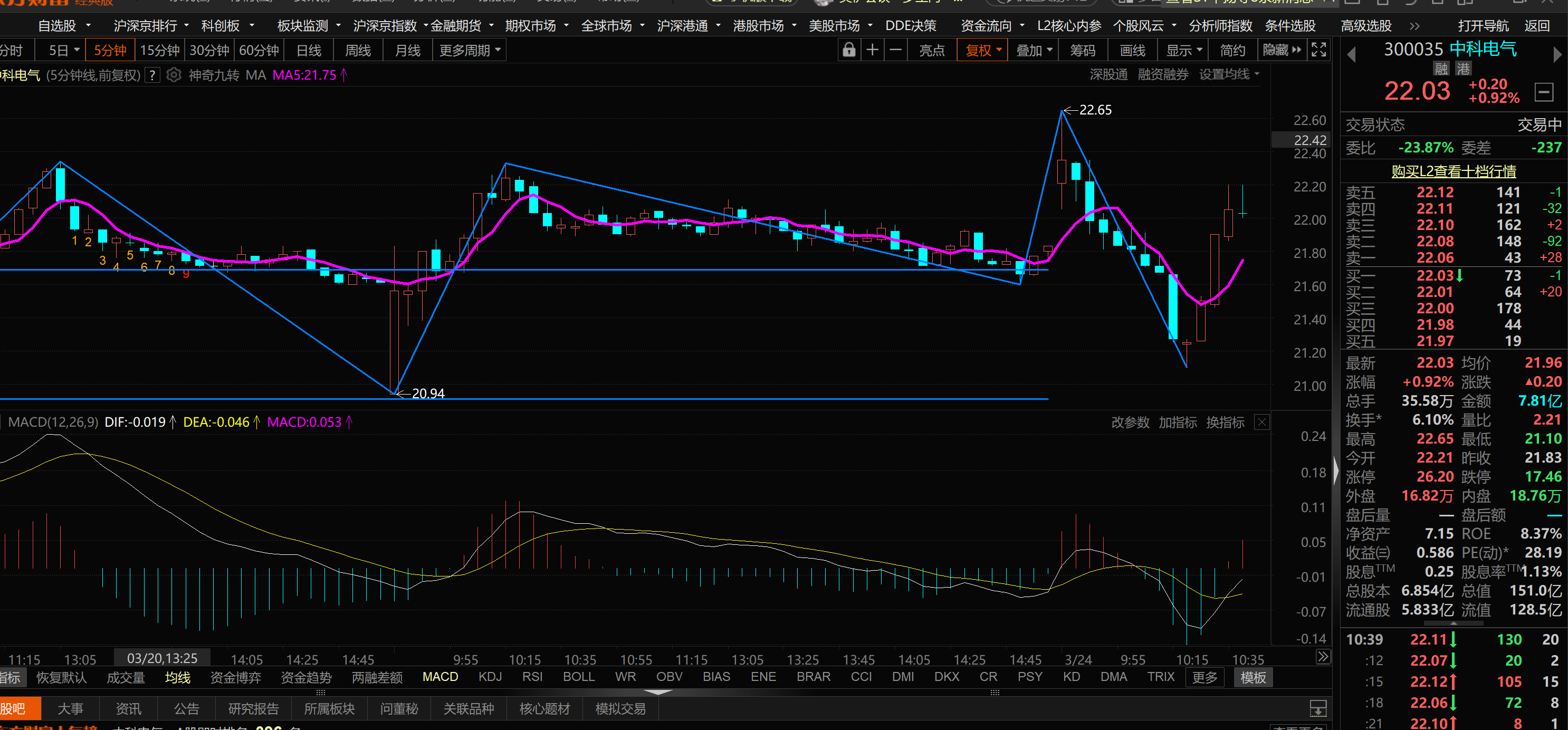Open indicator settings gear icon

point(174,75)
